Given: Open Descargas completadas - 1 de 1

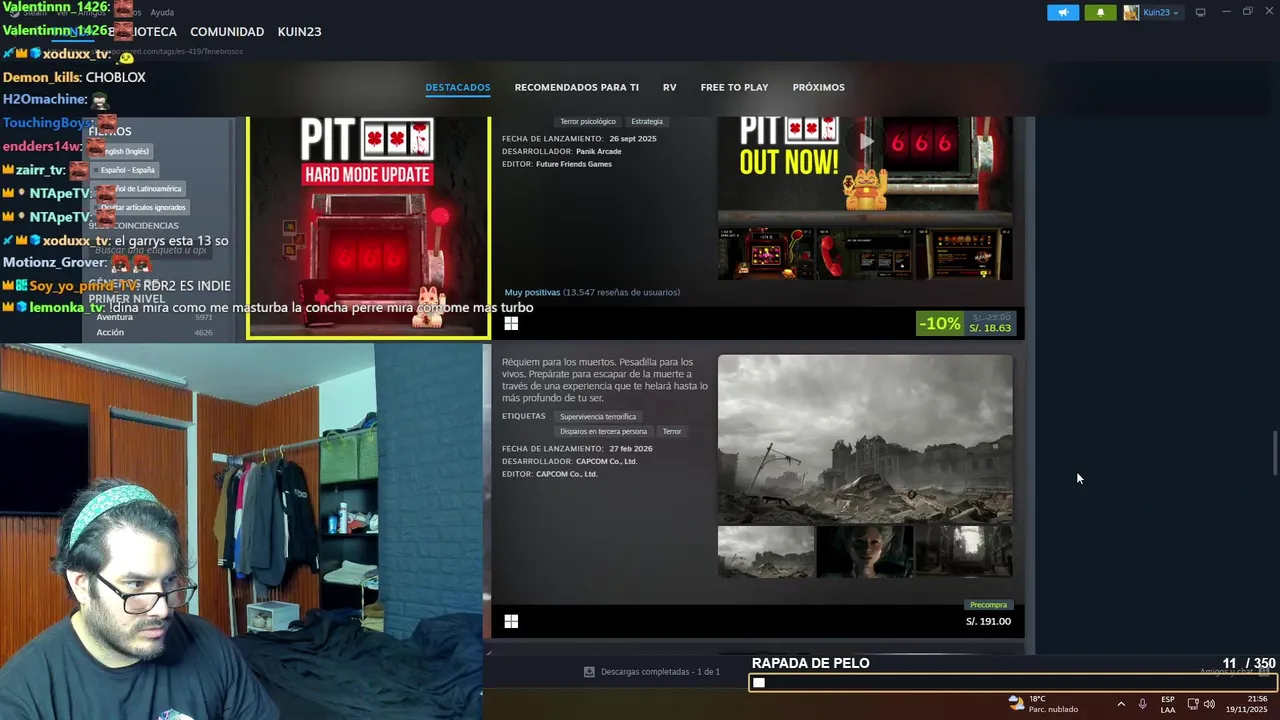Looking at the screenshot, I should [x=660, y=672].
